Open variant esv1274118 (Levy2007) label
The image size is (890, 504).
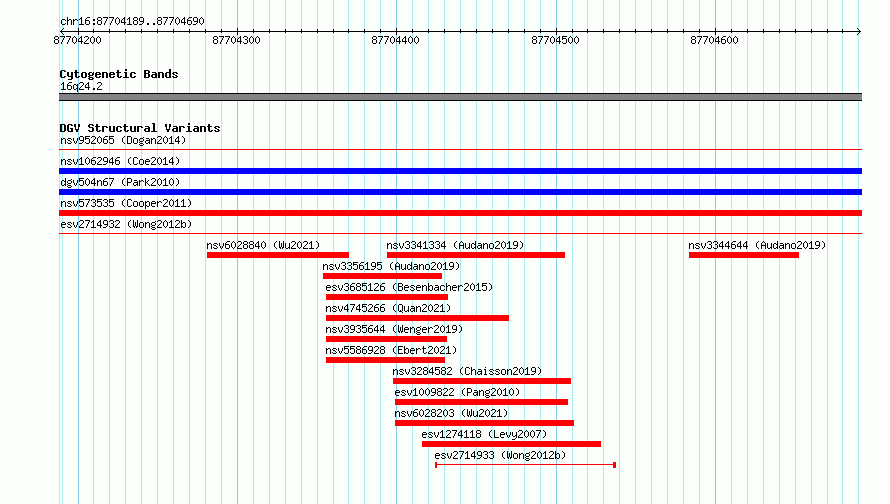coord(484,434)
